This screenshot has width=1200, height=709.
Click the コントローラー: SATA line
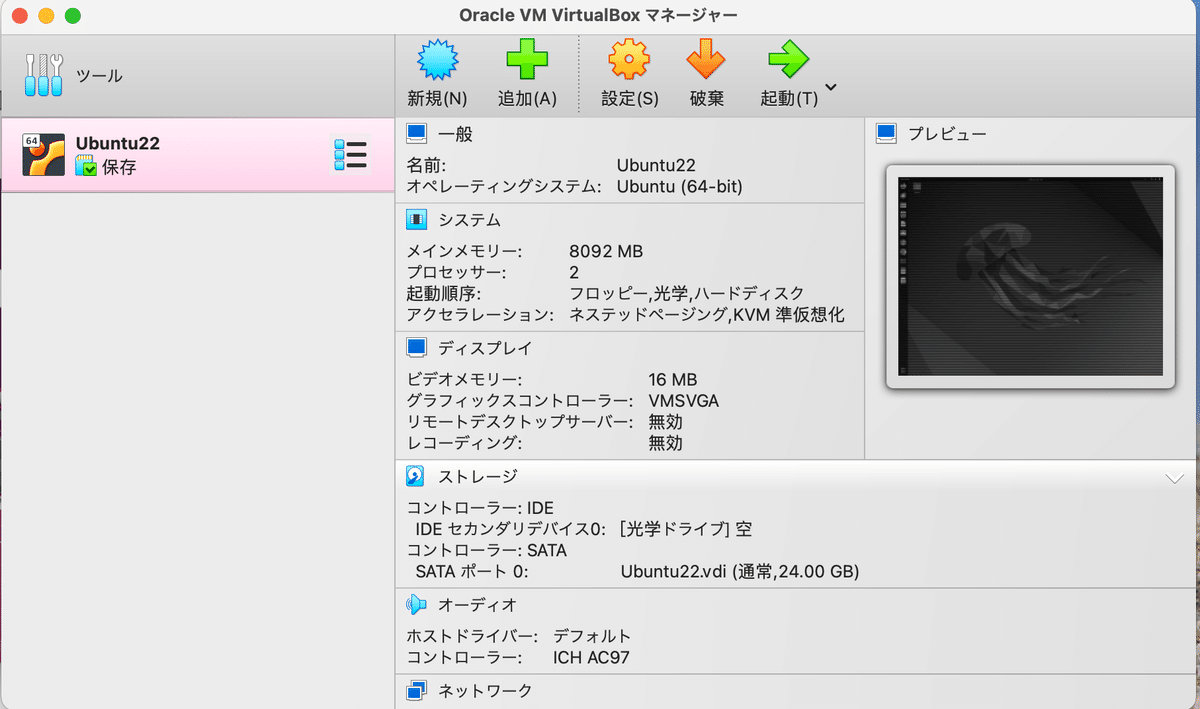(x=487, y=550)
